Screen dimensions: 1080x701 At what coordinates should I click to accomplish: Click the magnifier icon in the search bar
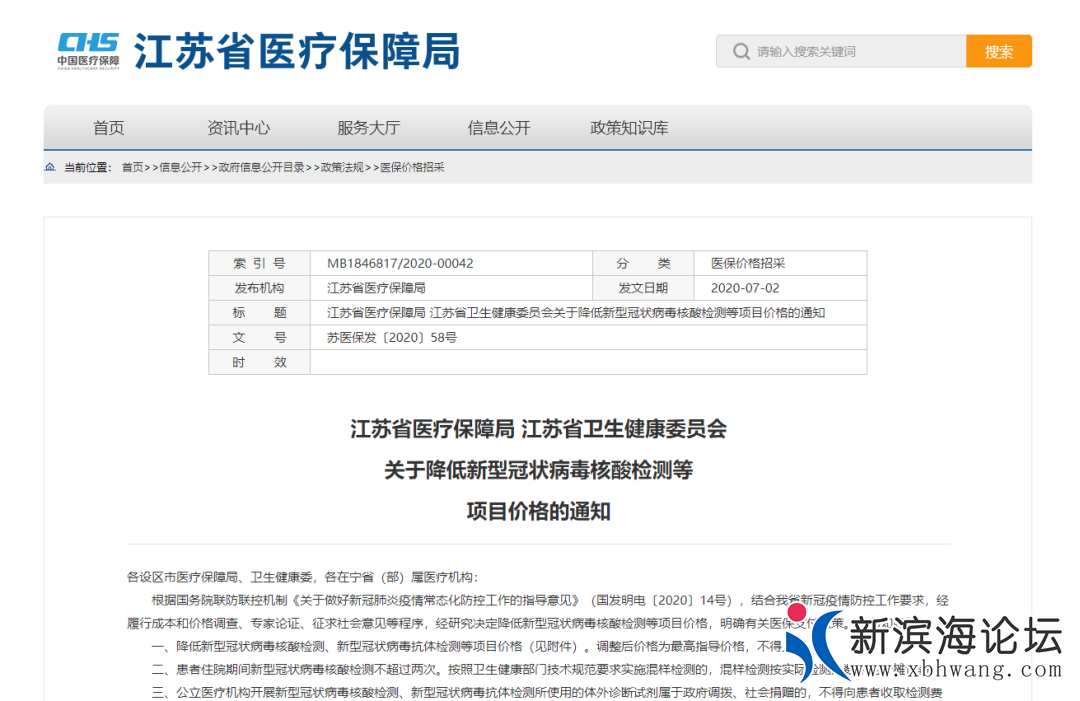point(741,50)
